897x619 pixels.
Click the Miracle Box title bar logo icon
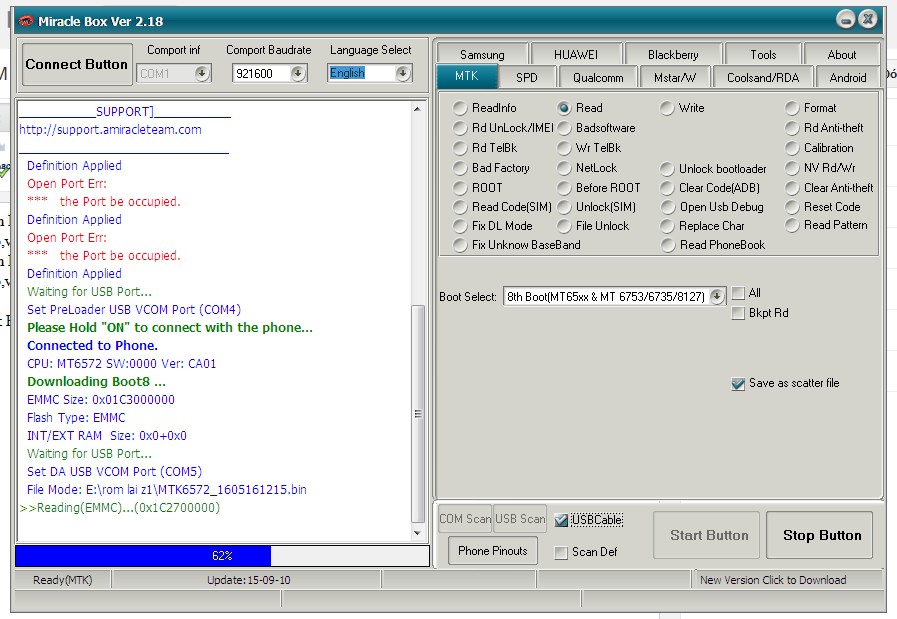click(26, 21)
